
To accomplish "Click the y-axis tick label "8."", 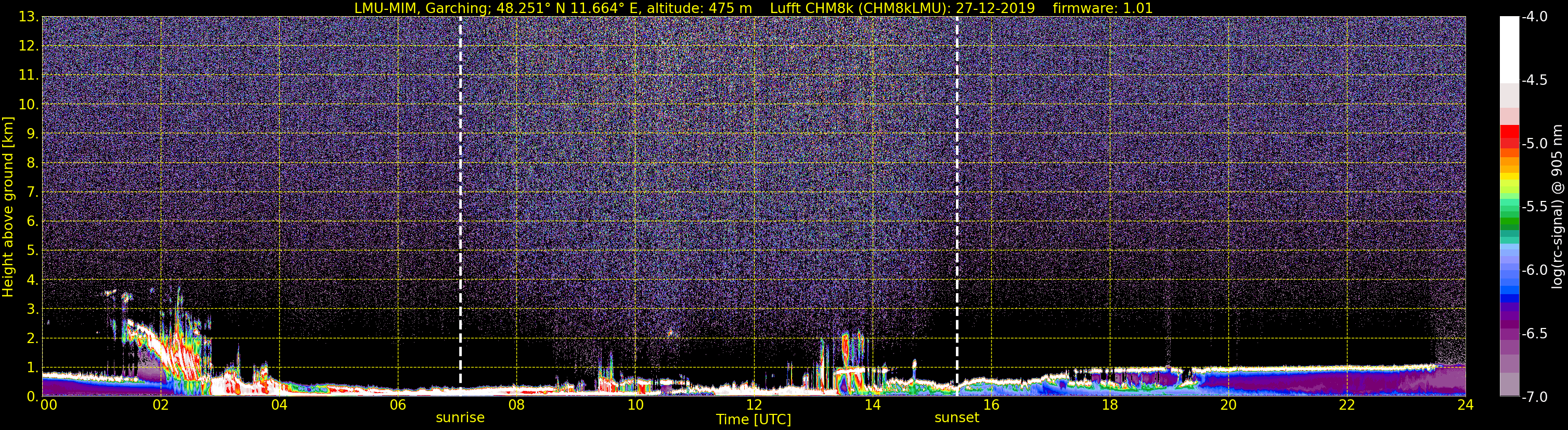I will point(32,163).
